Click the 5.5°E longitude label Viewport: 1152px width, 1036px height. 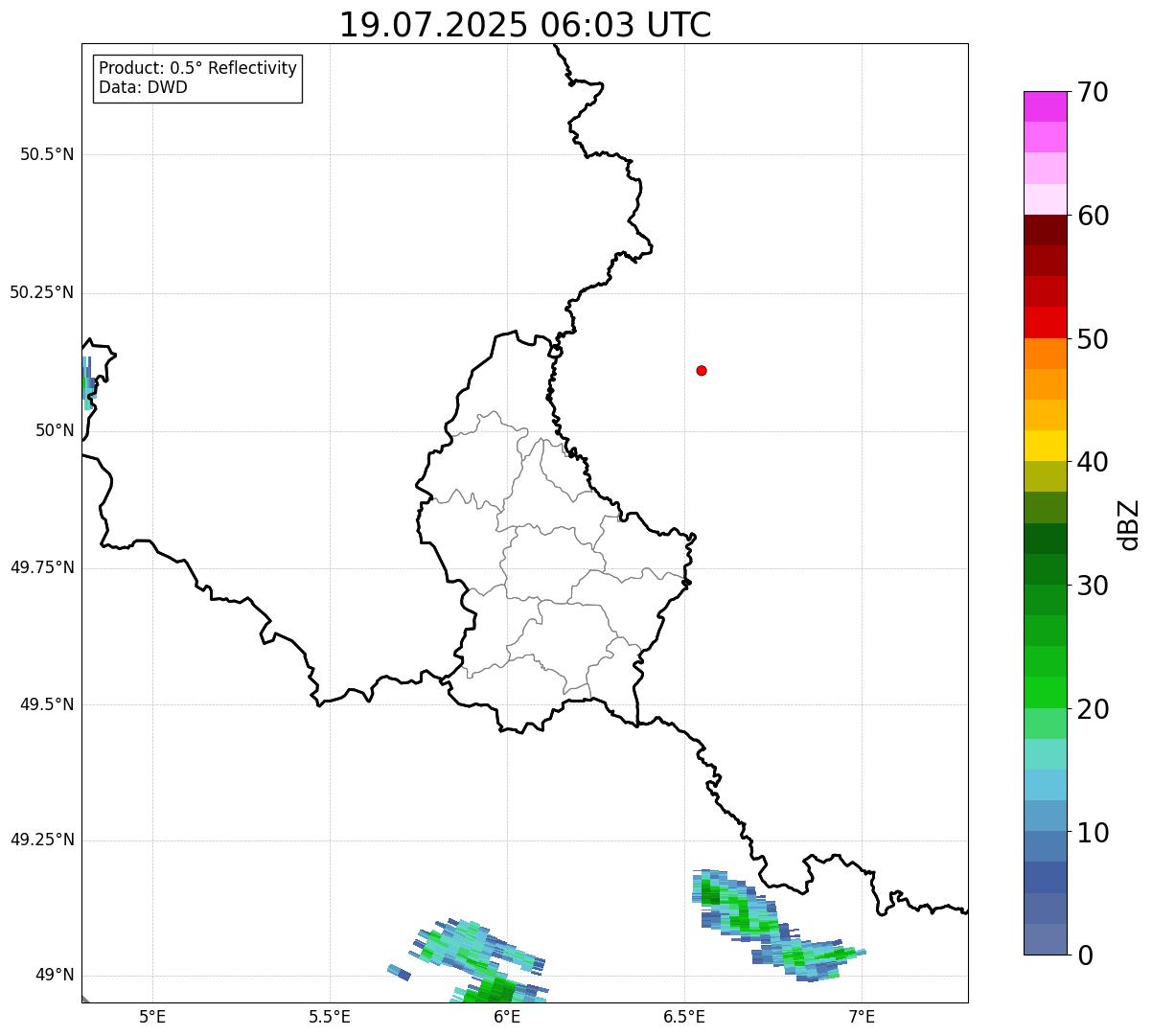[x=330, y=1017]
